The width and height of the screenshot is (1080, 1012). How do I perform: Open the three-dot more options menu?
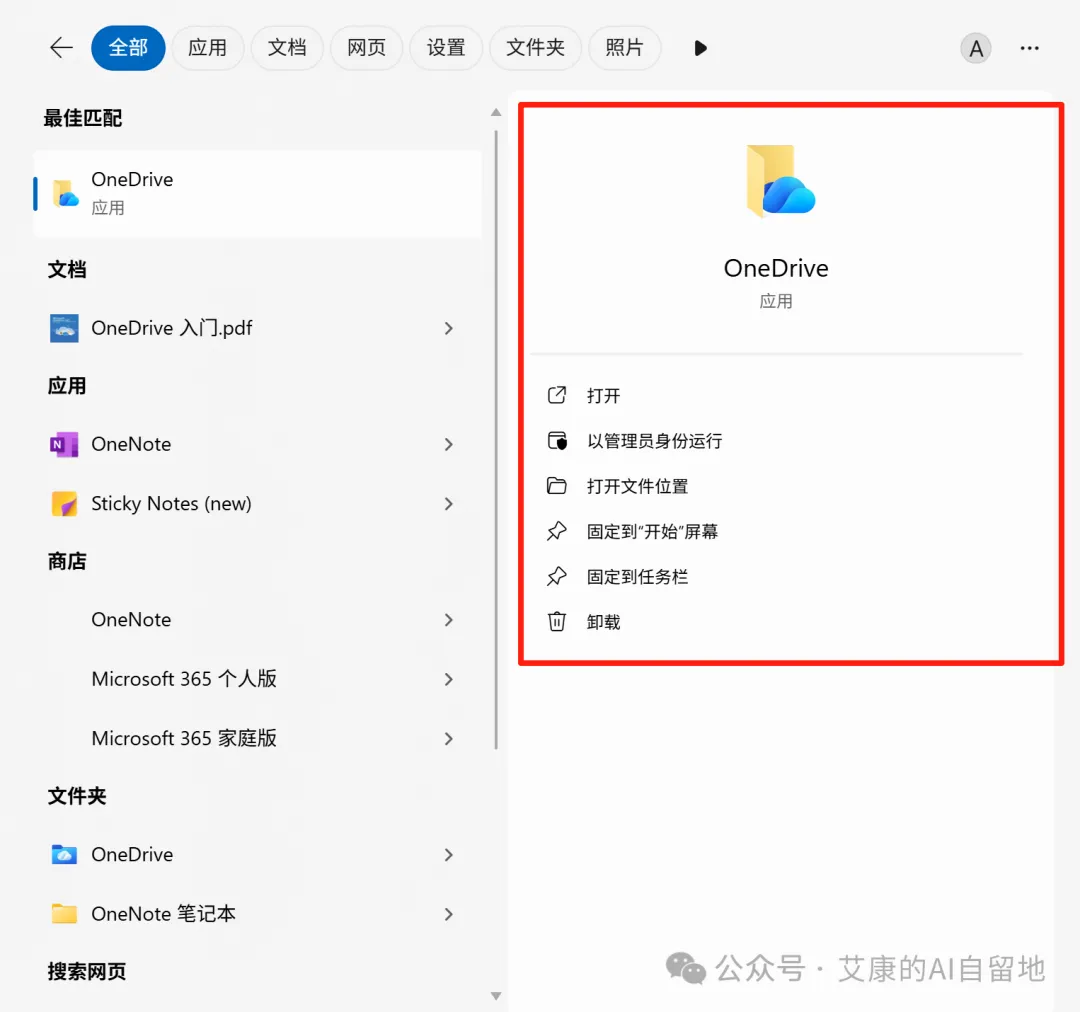pyautogui.click(x=1029, y=48)
